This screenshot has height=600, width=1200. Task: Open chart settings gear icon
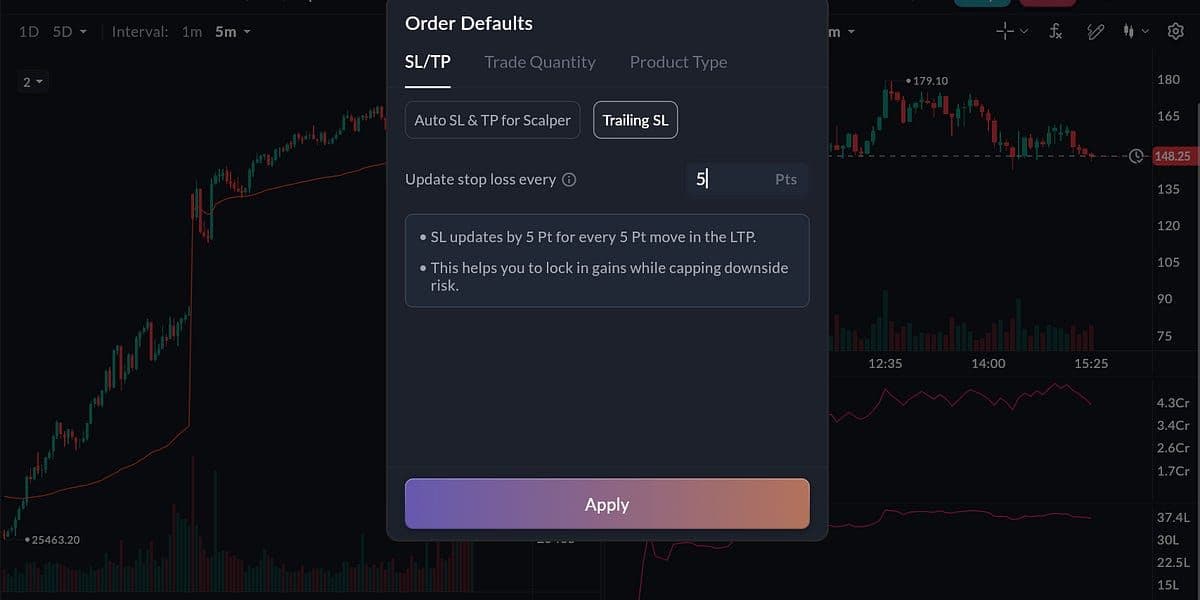1175,32
